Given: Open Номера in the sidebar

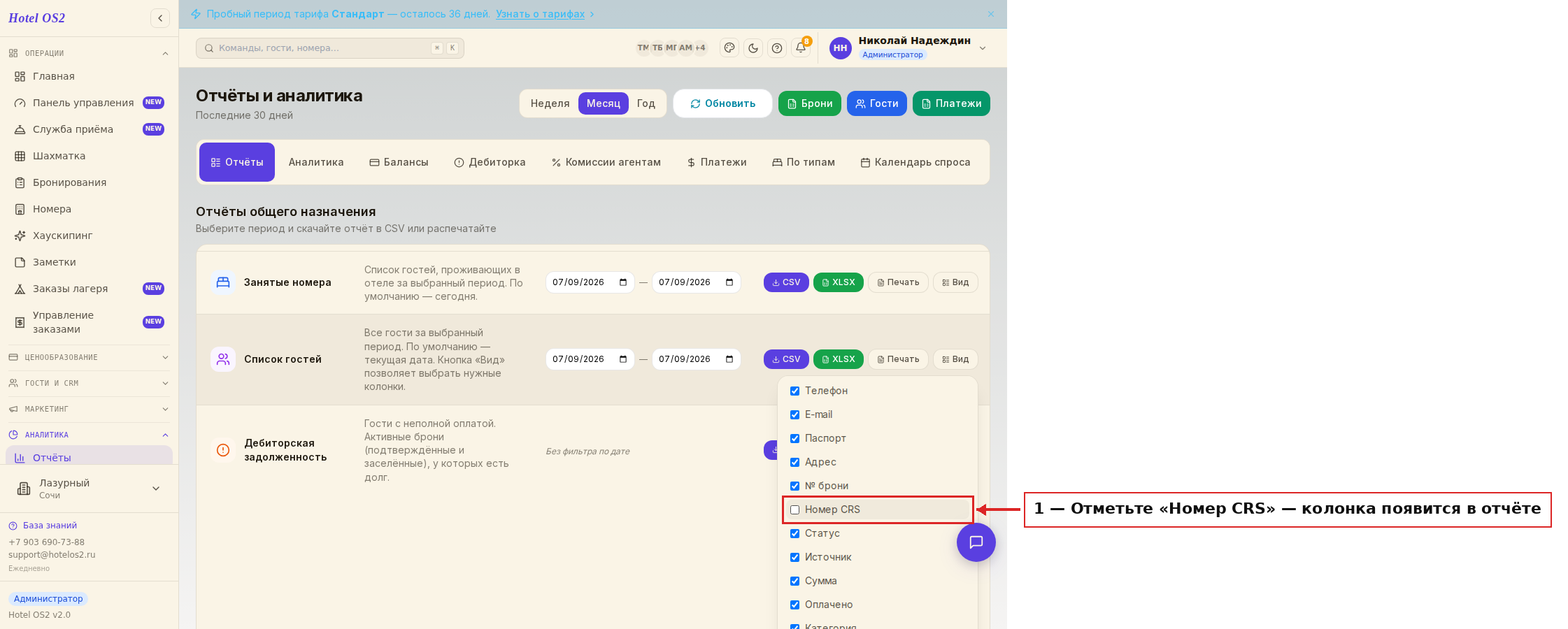Looking at the screenshot, I should tap(90, 209).
